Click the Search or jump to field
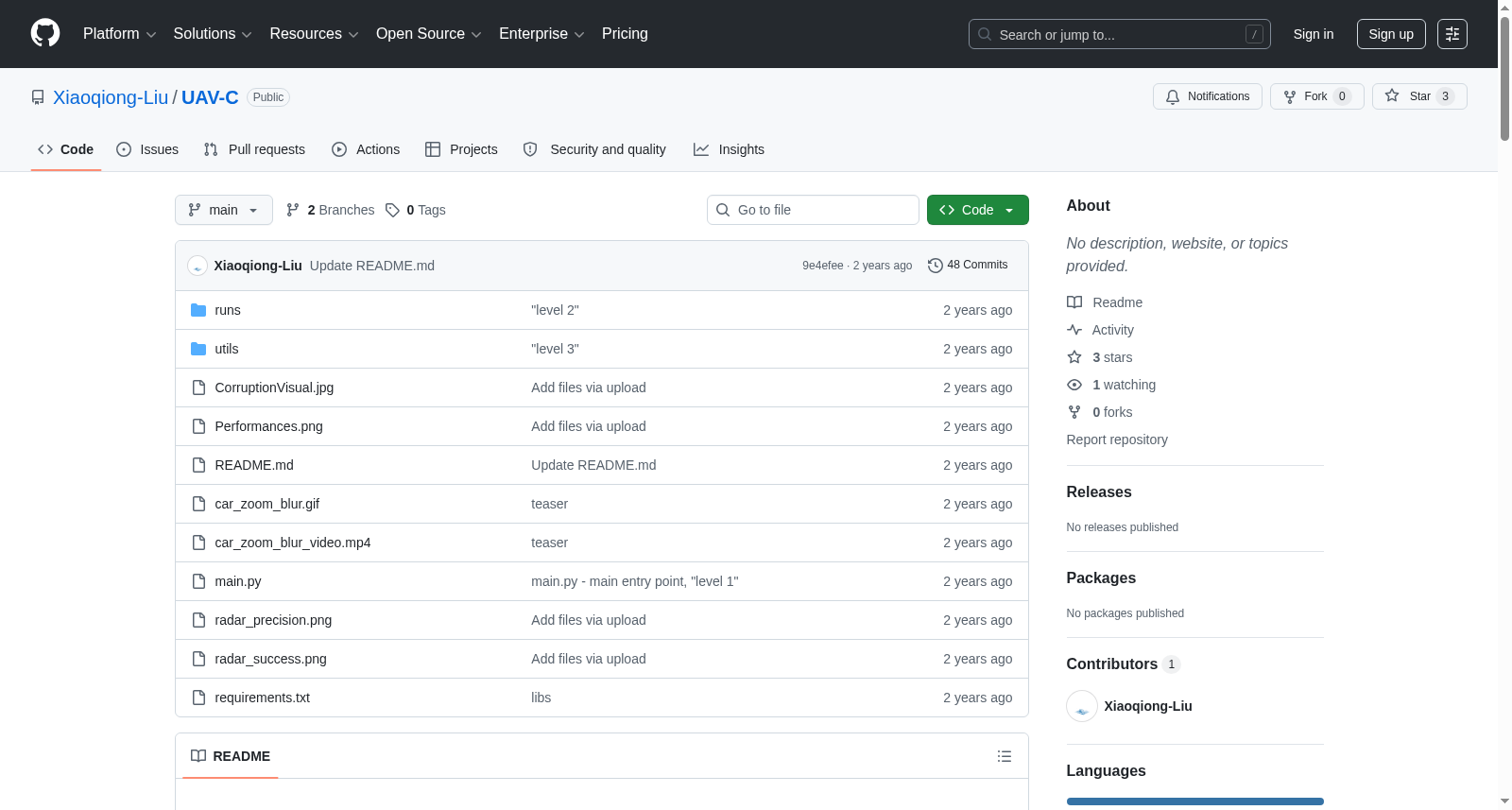Screen dimensions: 1512x810 tap(1120, 34)
